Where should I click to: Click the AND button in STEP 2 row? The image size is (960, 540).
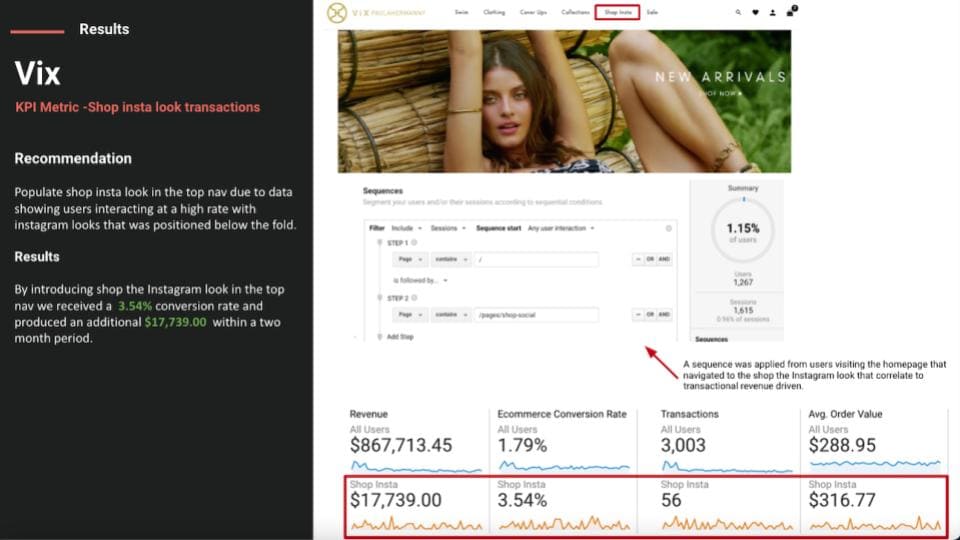(664, 315)
